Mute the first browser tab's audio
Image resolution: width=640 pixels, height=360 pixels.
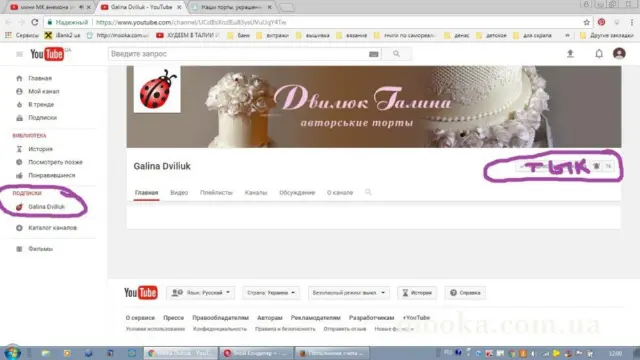[x=81, y=7]
